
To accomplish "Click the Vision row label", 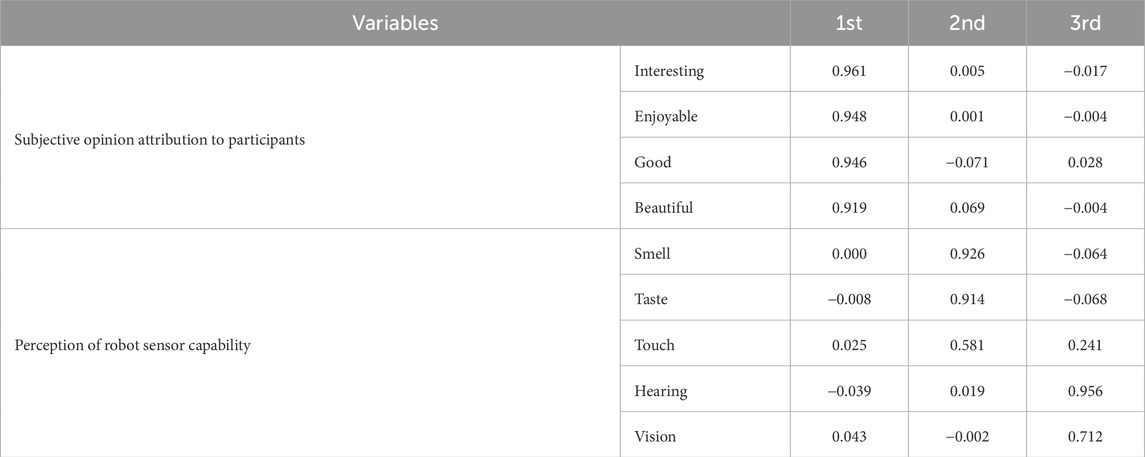I will point(655,437).
